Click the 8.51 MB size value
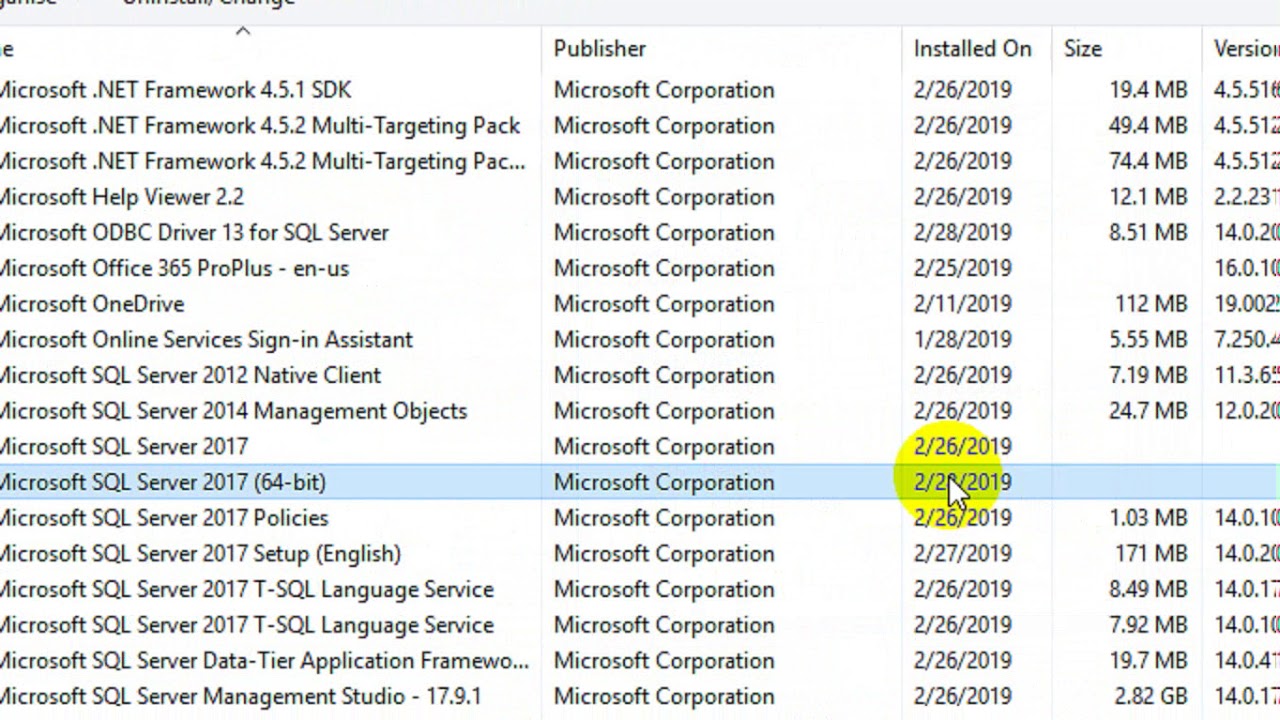Viewport: 1280px width, 720px height. coord(1148,233)
